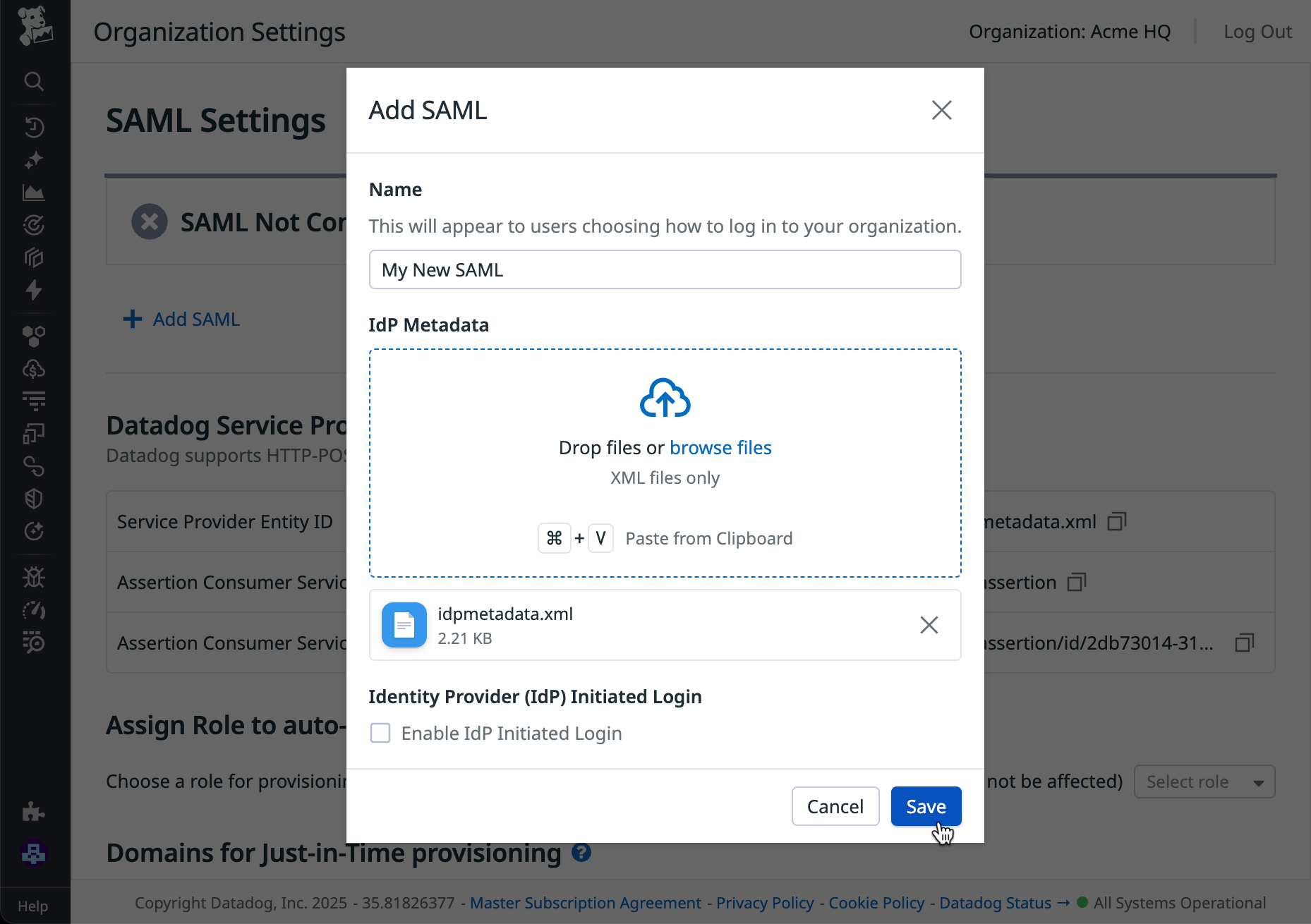Image resolution: width=1311 pixels, height=924 pixels.
Task: Open the search icon in sidebar
Action: [34, 82]
